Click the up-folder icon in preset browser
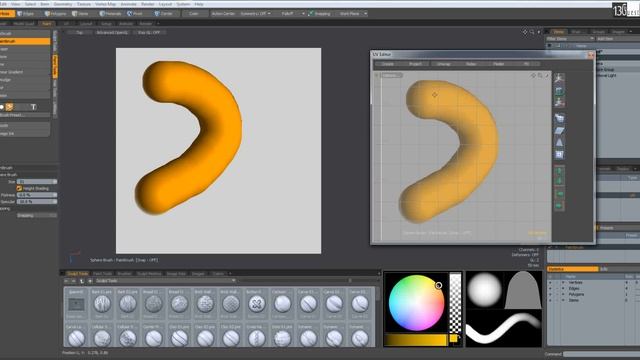The height and width of the screenshot is (360, 640). coord(82,281)
